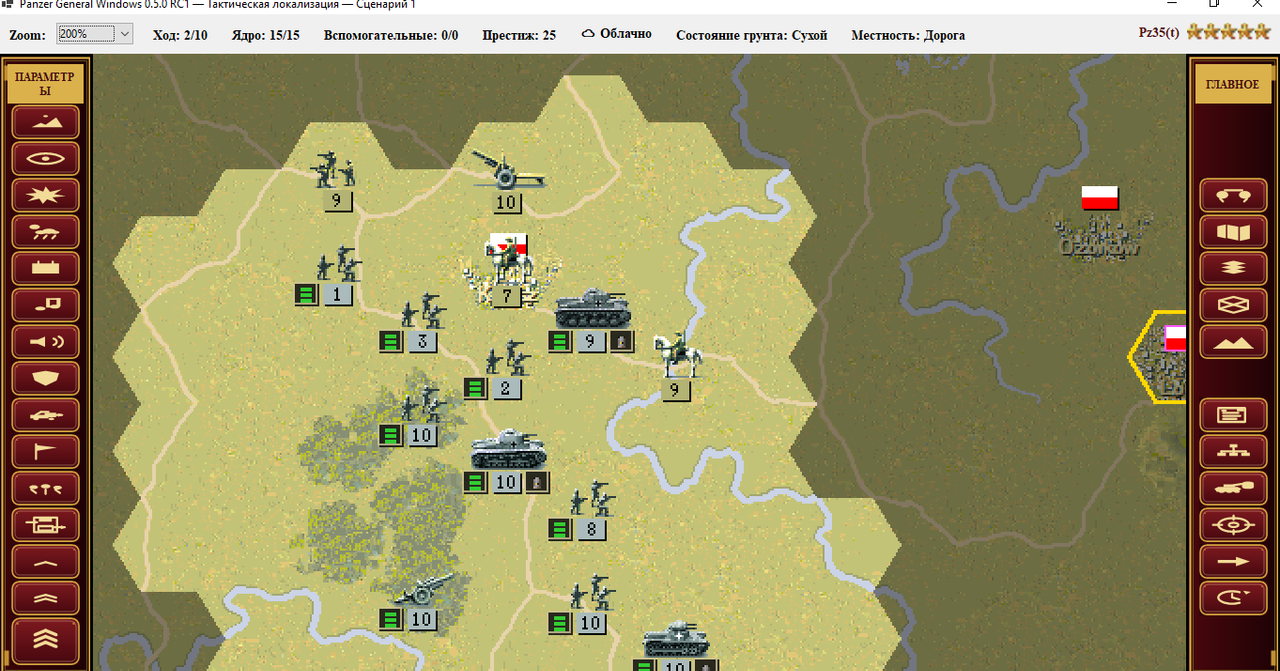Click the yellow-outlined hex with Polish flag

(1160, 356)
